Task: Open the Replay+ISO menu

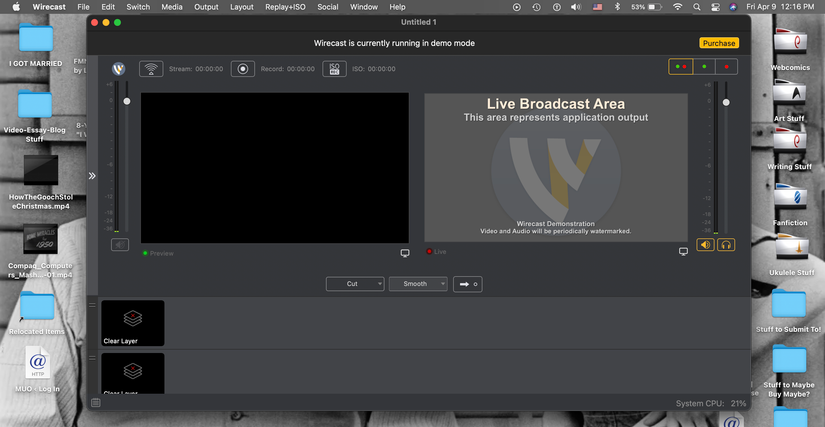Action: [285, 7]
